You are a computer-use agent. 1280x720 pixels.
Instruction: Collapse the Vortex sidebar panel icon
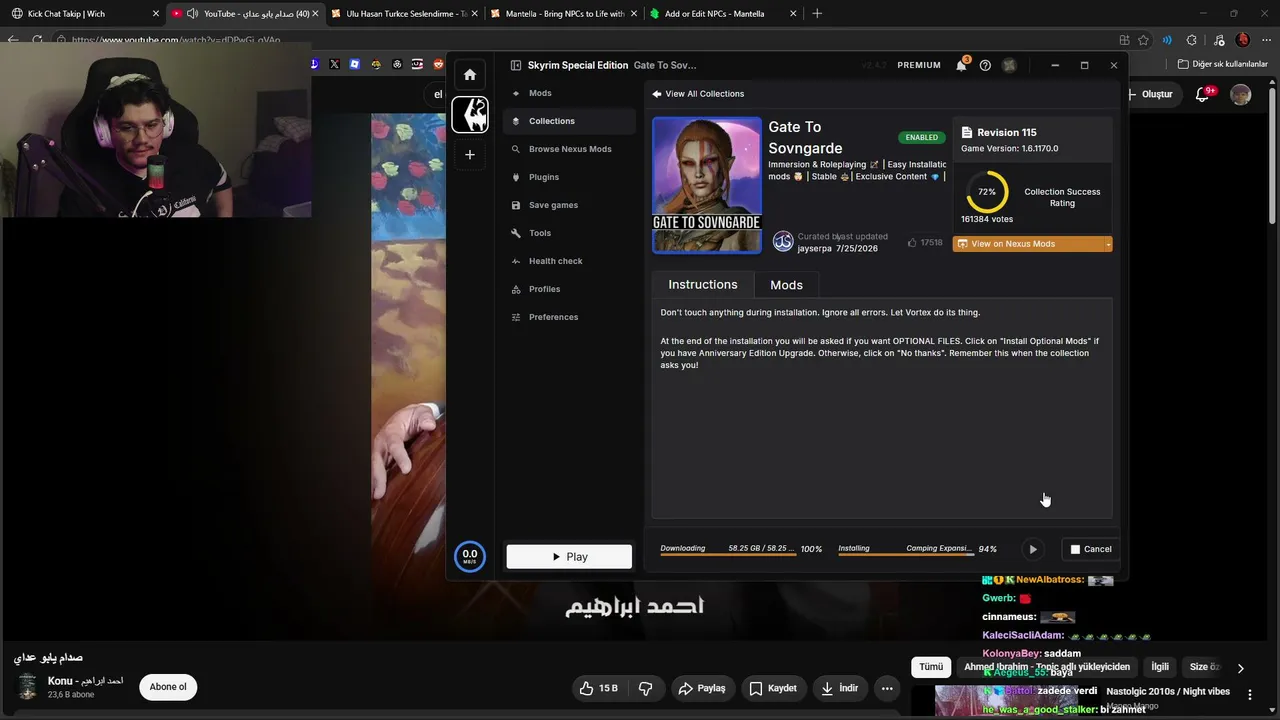tap(516, 66)
